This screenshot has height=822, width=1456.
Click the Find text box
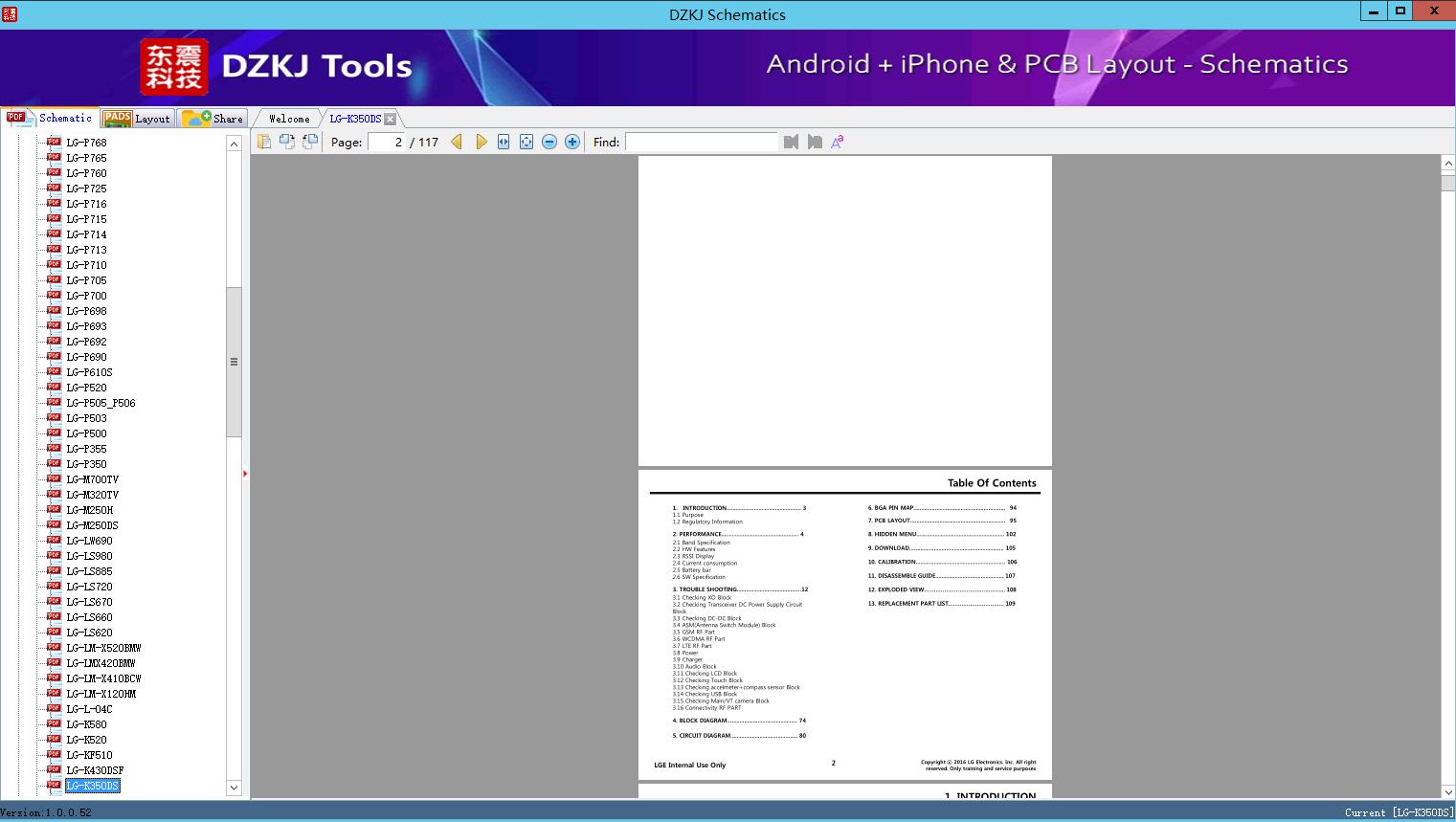coord(702,142)
